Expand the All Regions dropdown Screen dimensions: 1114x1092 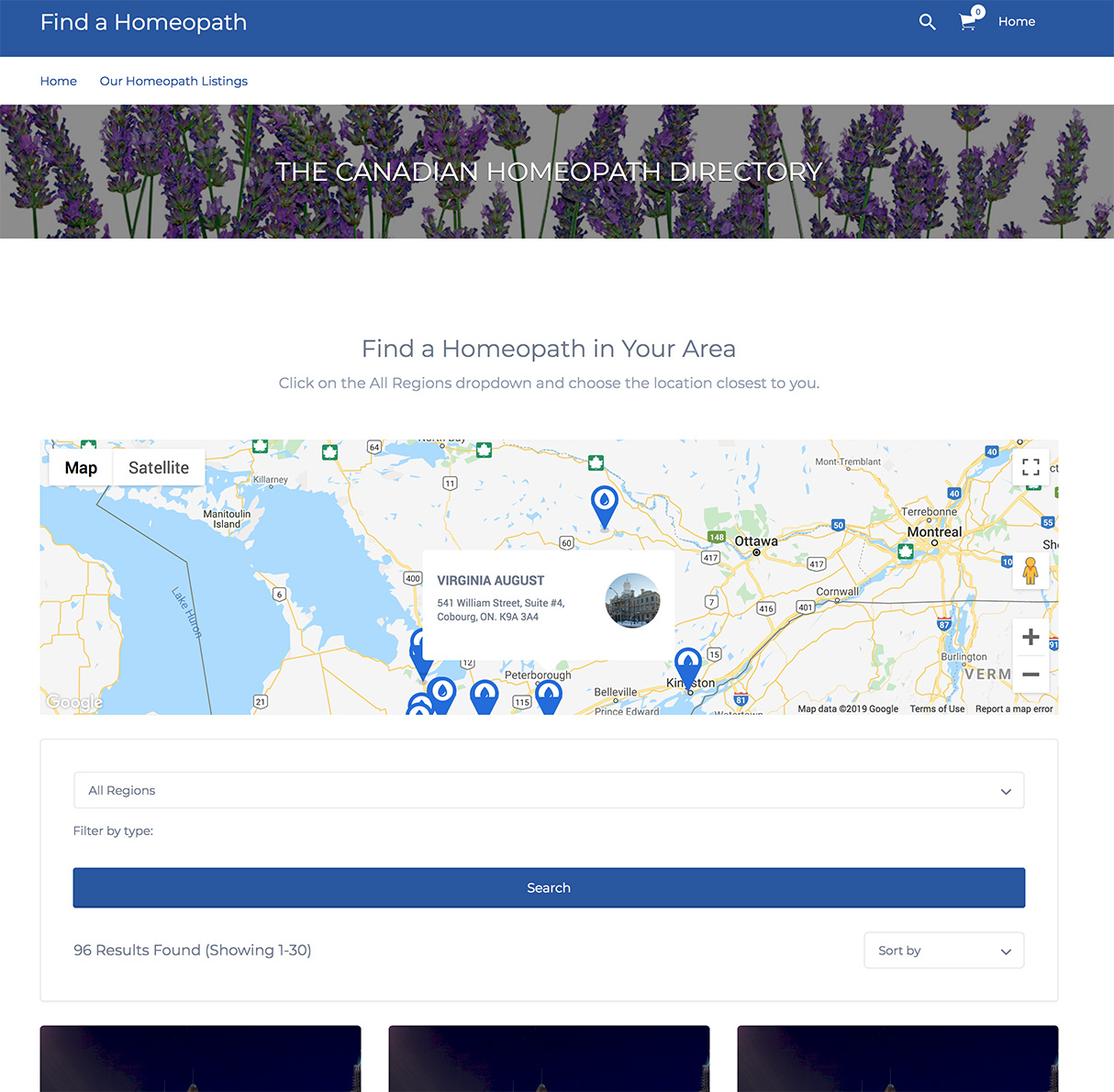[x=549, y=790]
